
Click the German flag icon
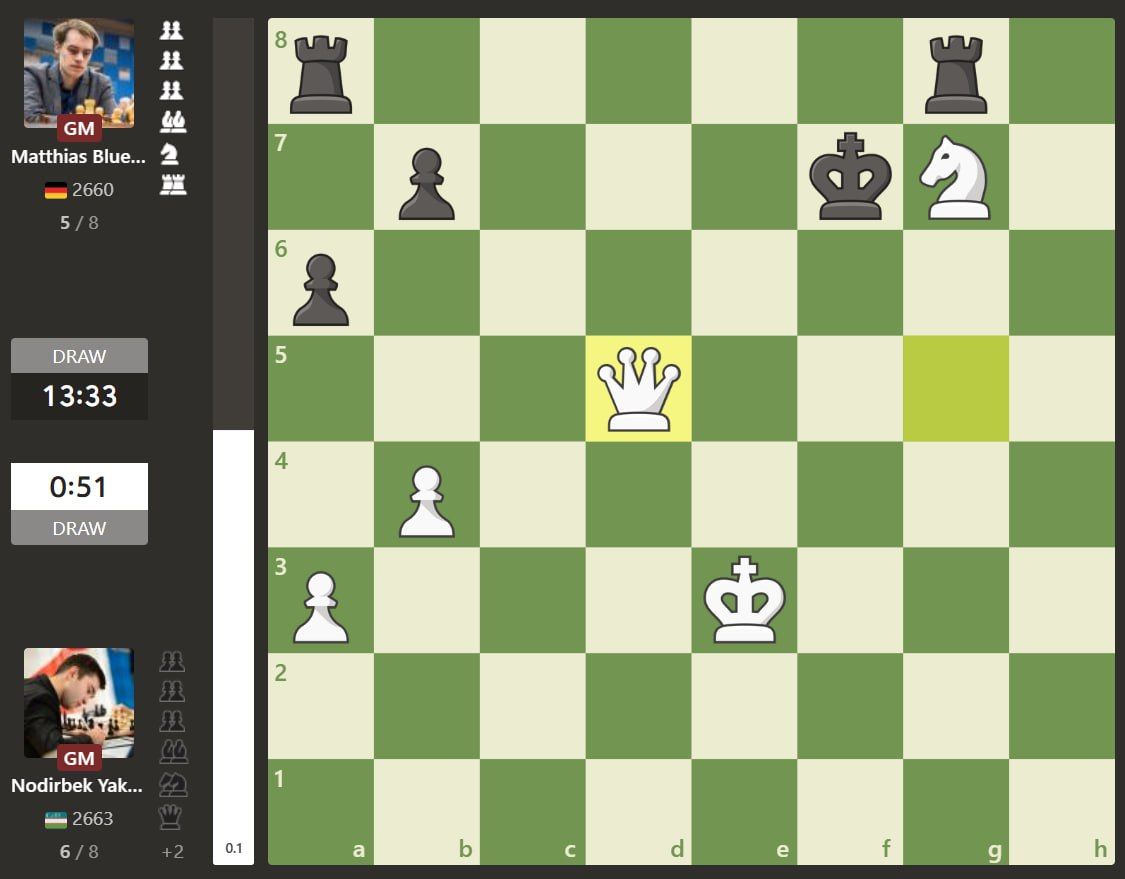pyautogui.click(x=55, y=190)
